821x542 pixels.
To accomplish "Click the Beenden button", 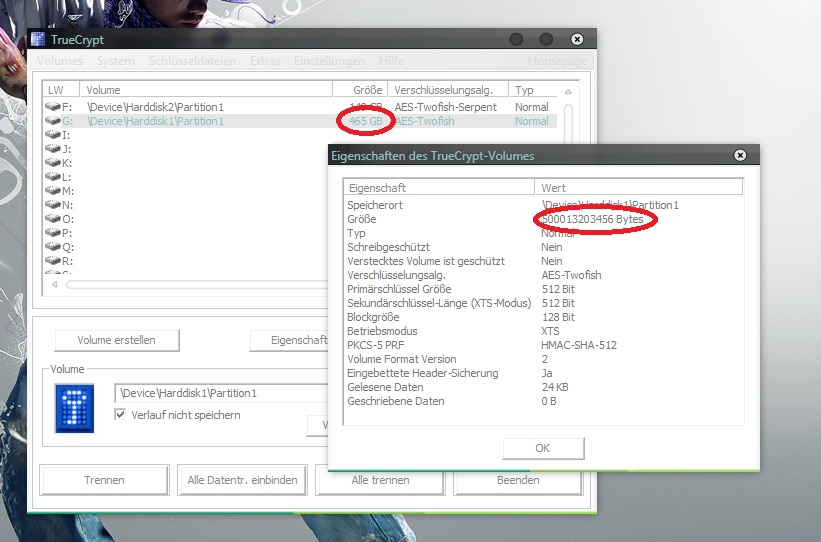I will point(518,480).
